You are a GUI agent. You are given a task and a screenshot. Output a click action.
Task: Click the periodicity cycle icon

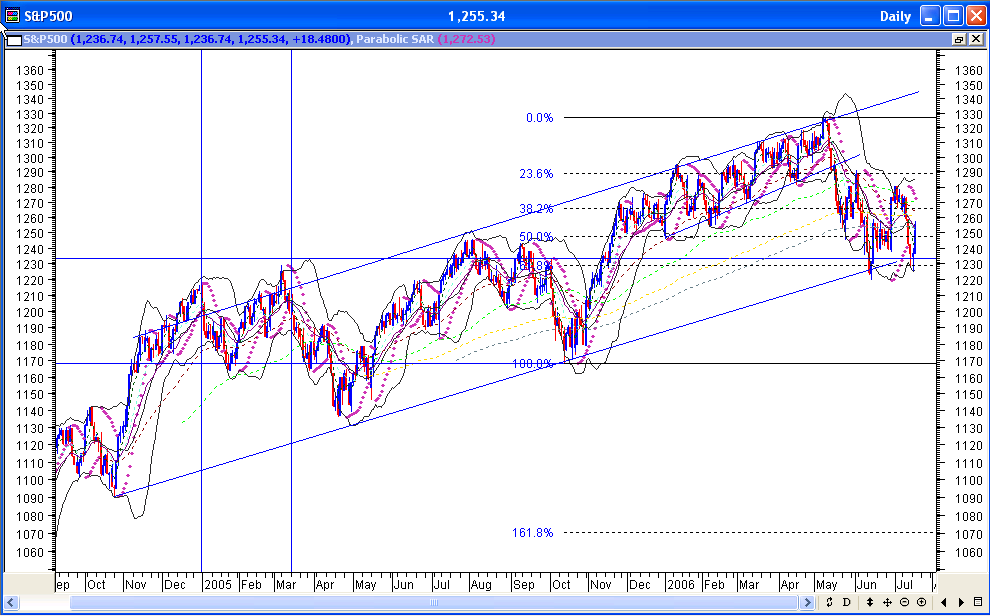[829, 602]
